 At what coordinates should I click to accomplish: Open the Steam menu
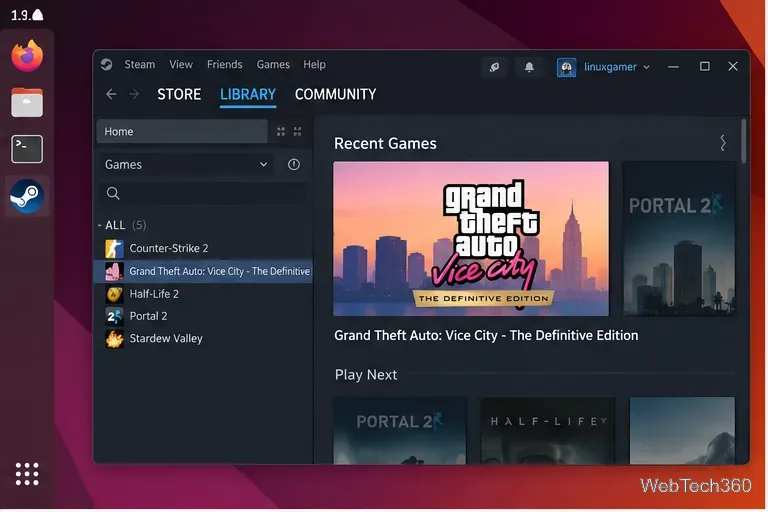(x=140, y=65)
